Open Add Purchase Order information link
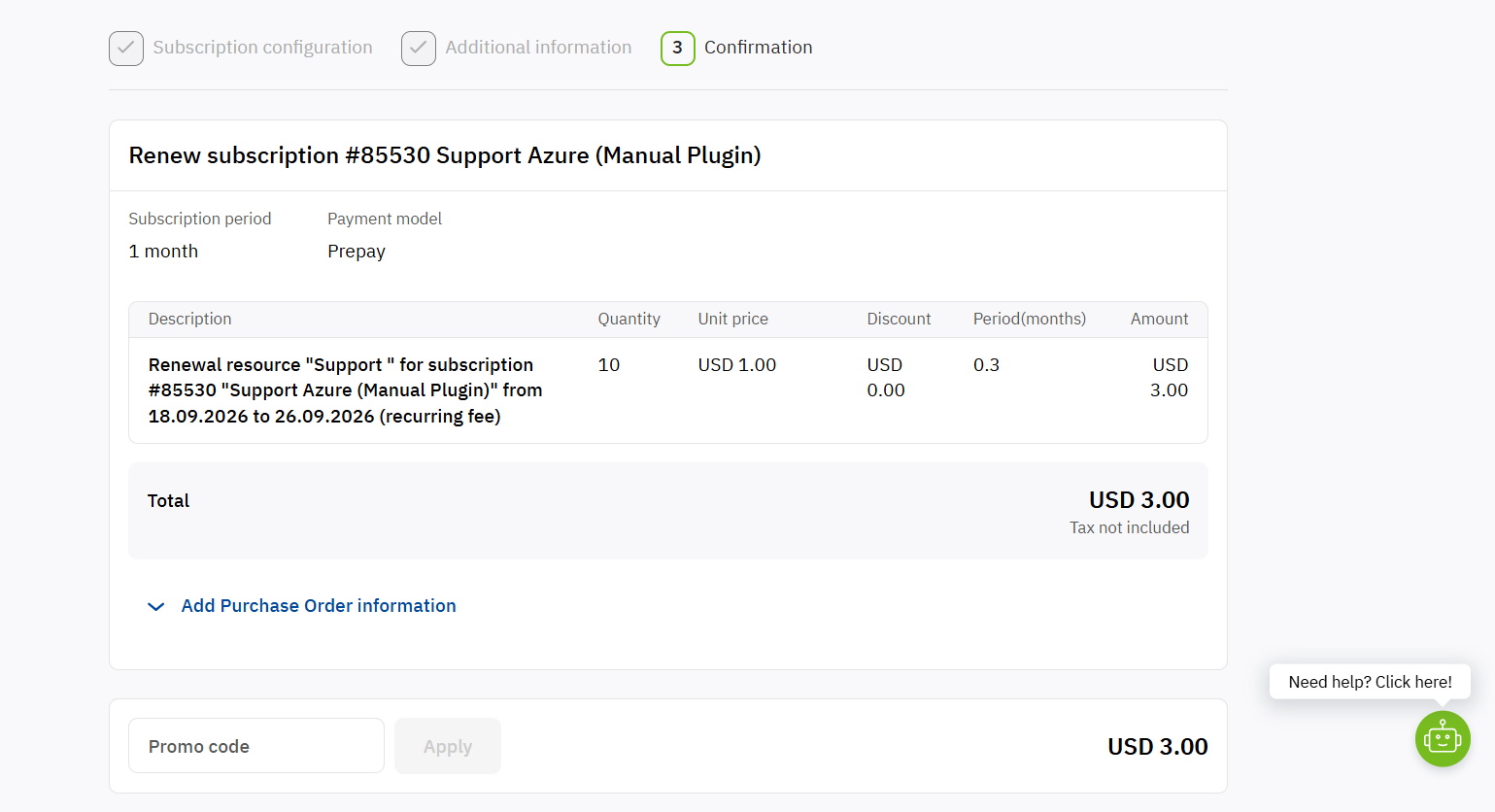The width and height of the screenshot is (1495, 812). pyautogui.click(x=319, y=605)
